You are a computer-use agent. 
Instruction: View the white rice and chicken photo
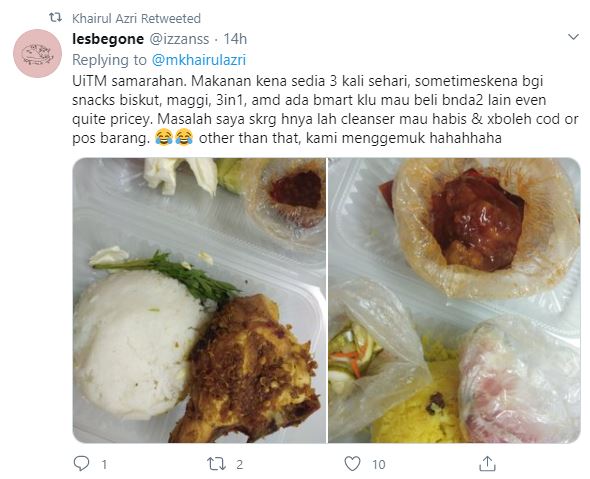tap(199, 300)
